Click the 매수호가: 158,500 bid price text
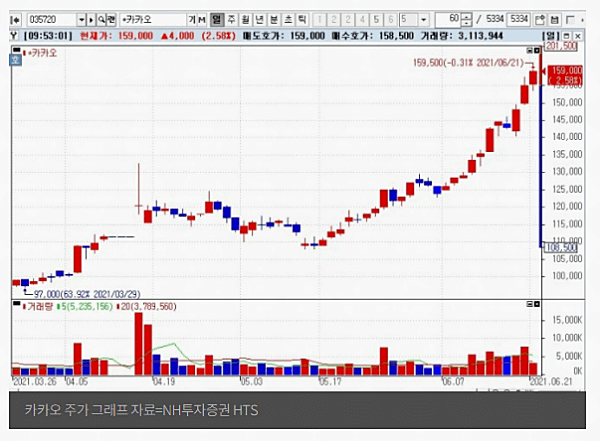This screenshot has height=441, width=600. (373, 36)
